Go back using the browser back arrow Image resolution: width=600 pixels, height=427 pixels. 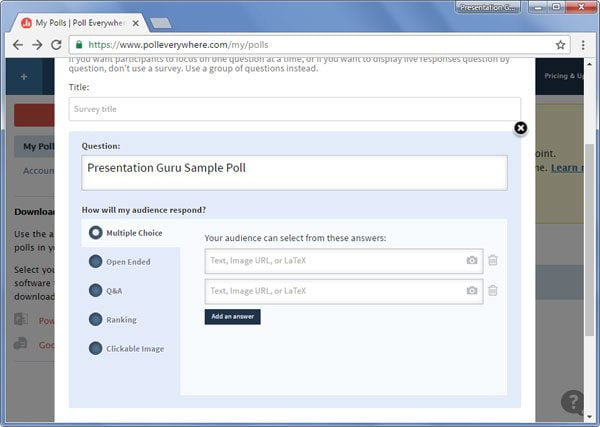point(18,45)
